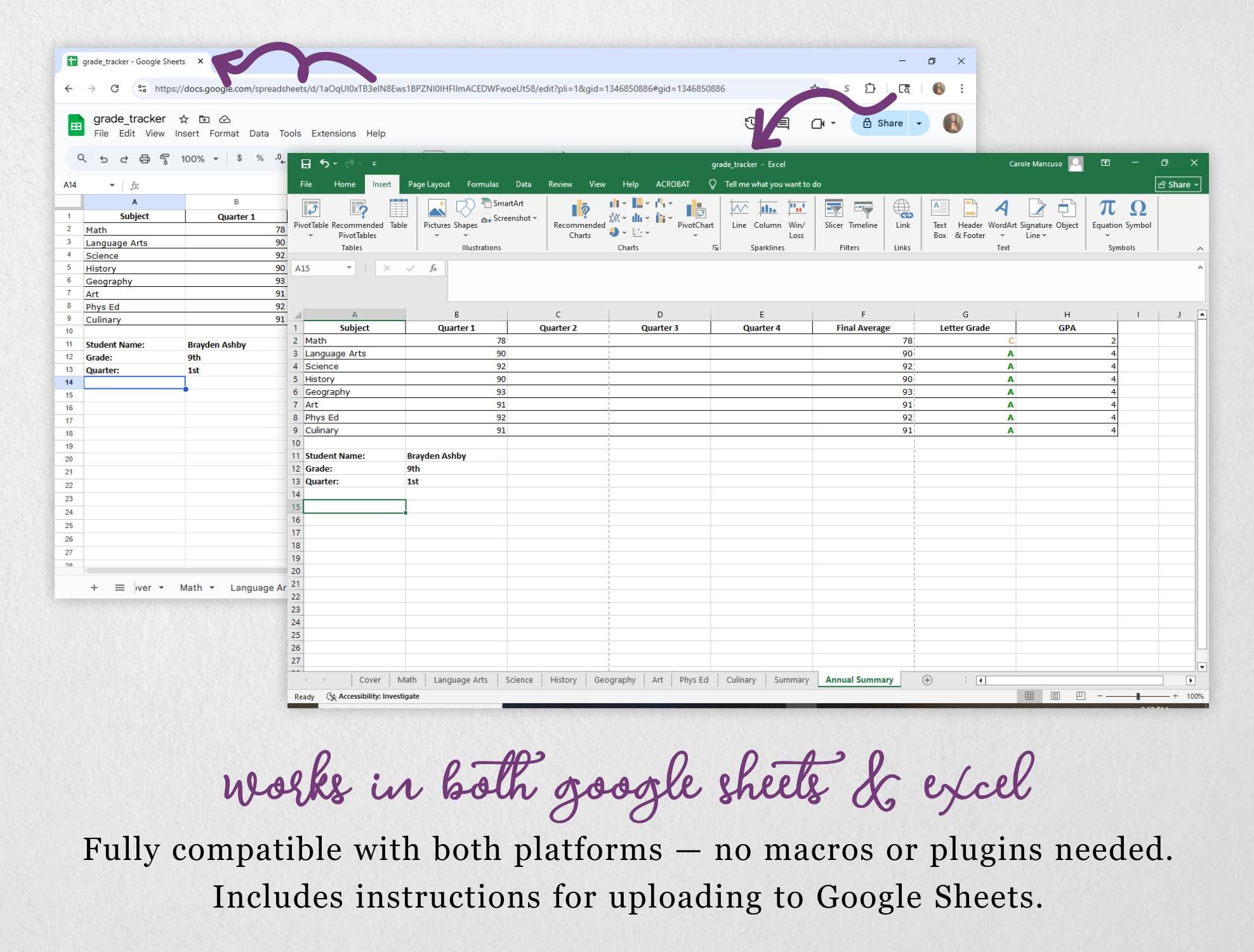
Task: Open Math sheet tab menu in Google Sheets
Action: click(x=212, y=588)
